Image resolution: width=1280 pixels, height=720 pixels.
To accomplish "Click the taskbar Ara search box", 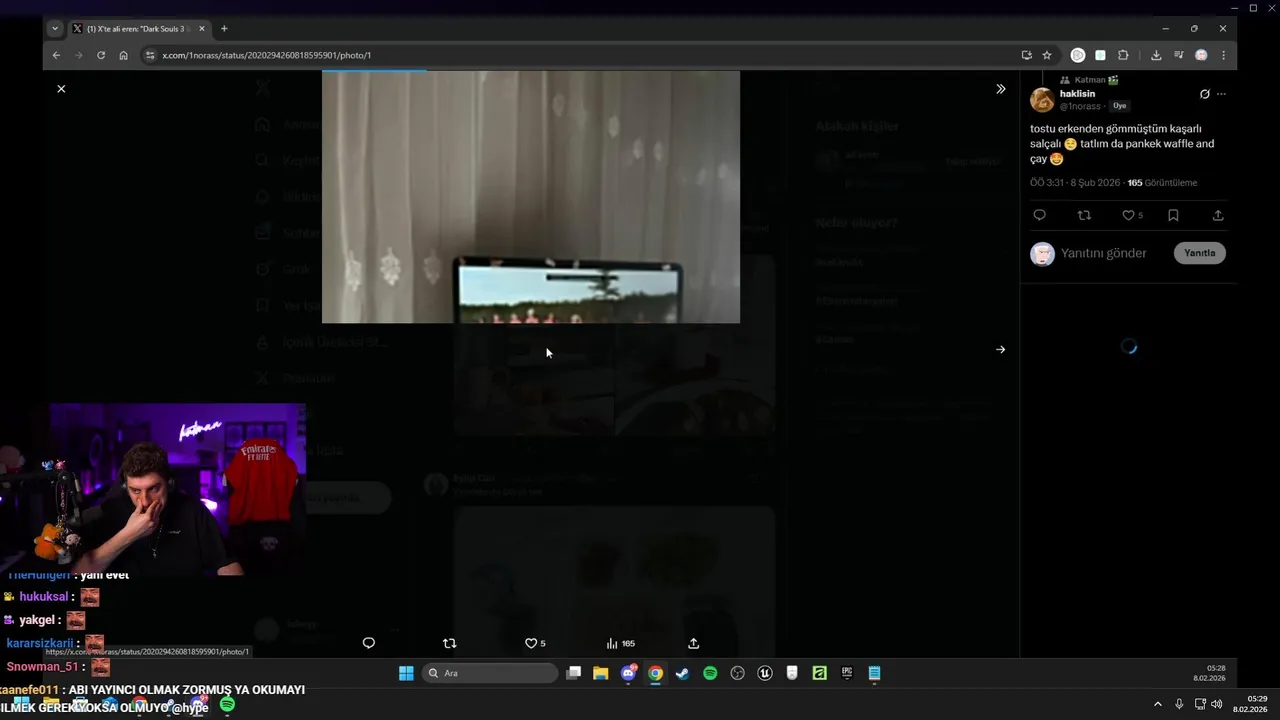I will point(490,673).
